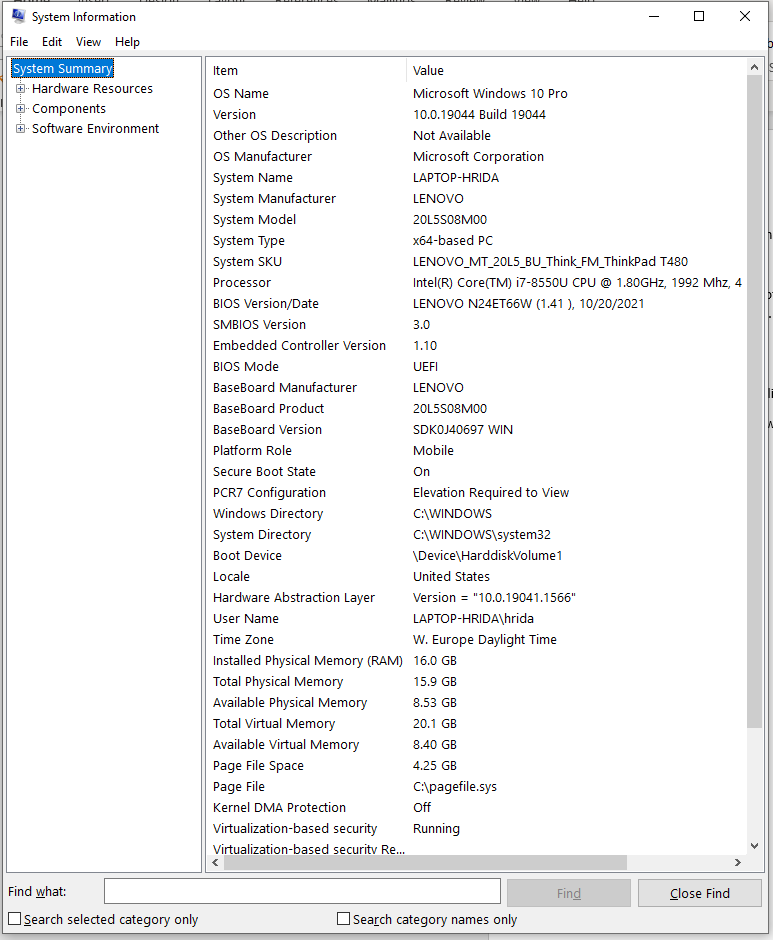Select the Embedded Controller Version row
Viewport: 773px width, 940px height.
[x=477, y=345]
